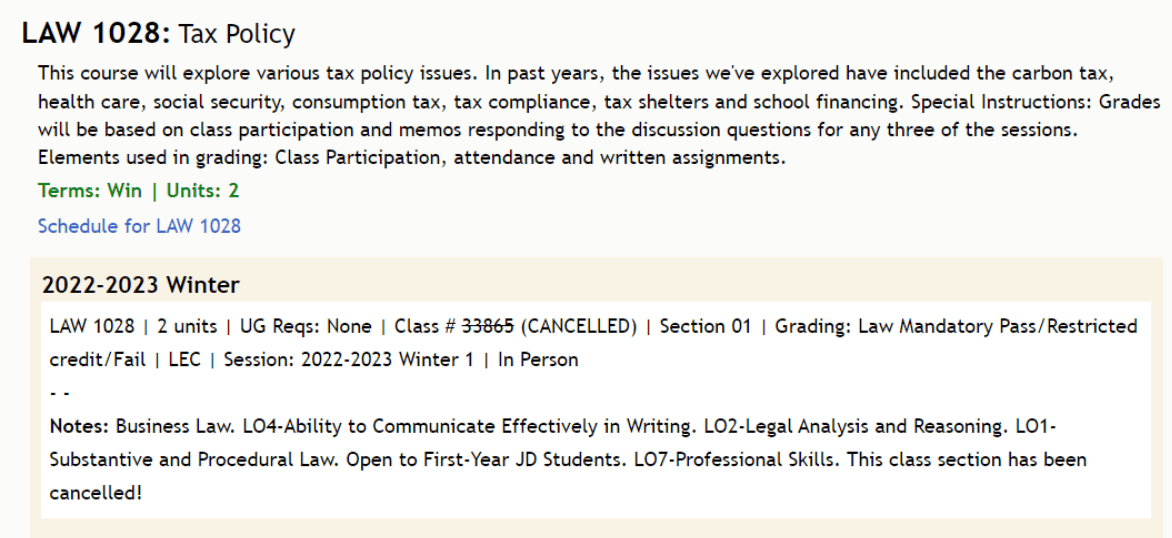Click Session: 2022-2023 Winter 1 text
Screen dimensions: 1172x538
coord(348,360)
